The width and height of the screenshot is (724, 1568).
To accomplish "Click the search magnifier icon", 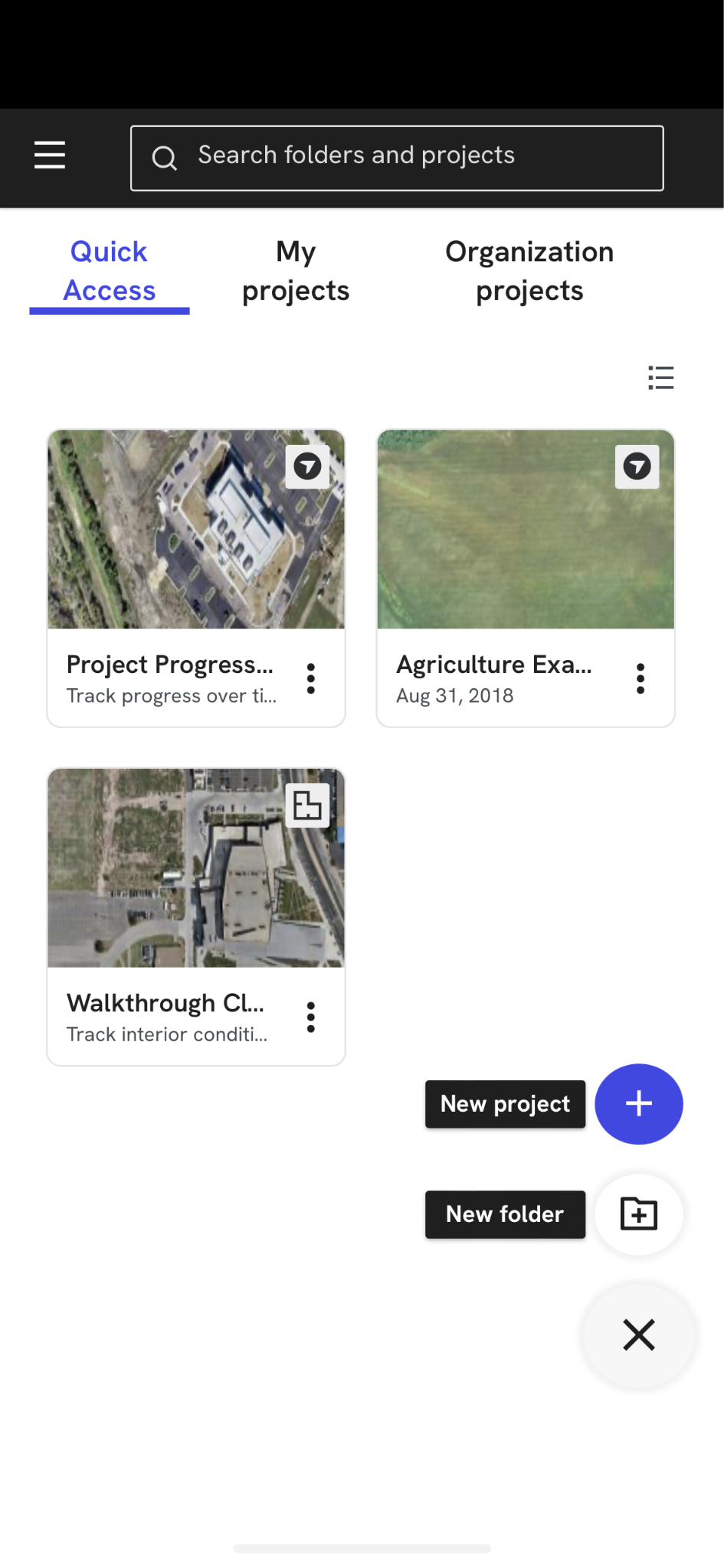I will point(164,158).
